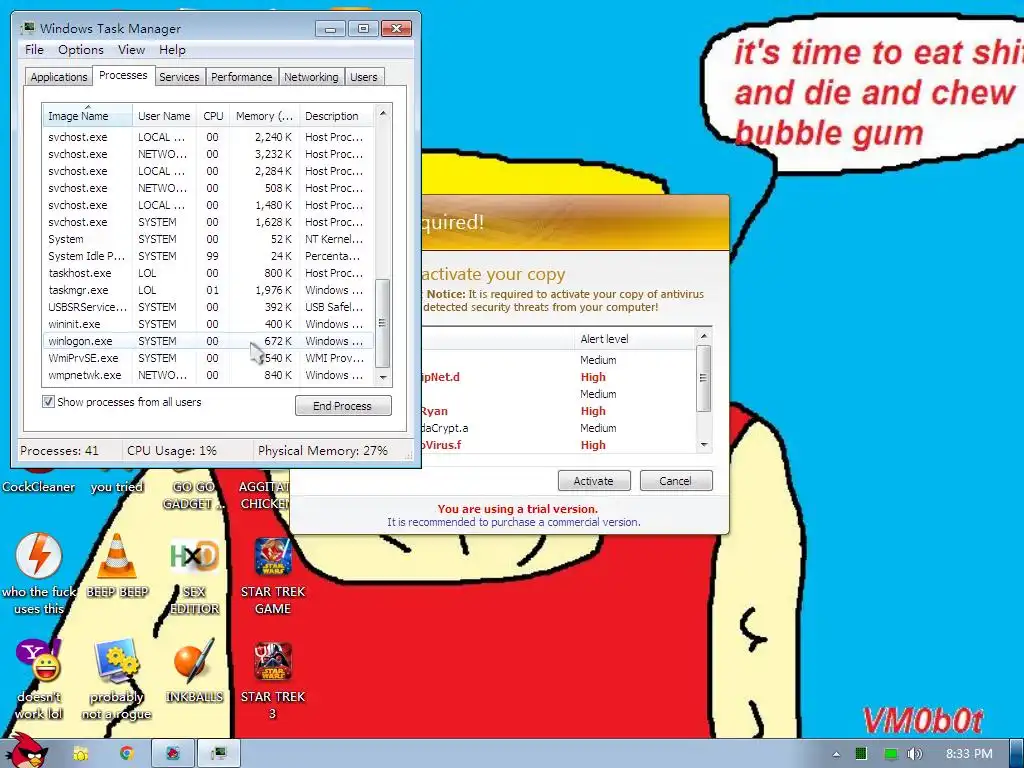Open the GO GO GADGET desktop shortcut
Image resolution: width=1024 pixels, height=768 pixels.
[x=193, y=494]
